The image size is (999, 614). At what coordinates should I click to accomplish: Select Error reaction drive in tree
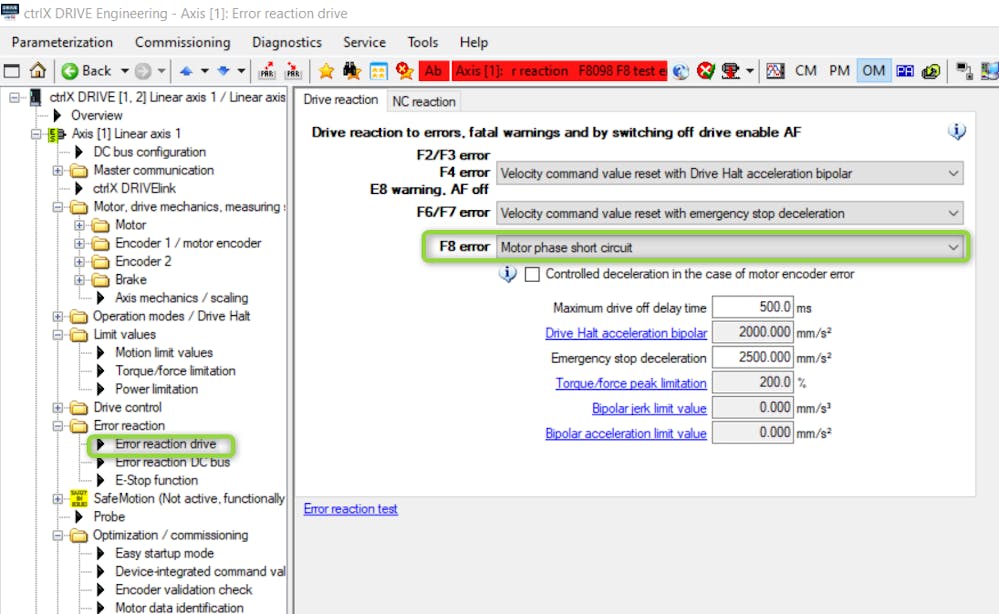(x=165, y=444)
